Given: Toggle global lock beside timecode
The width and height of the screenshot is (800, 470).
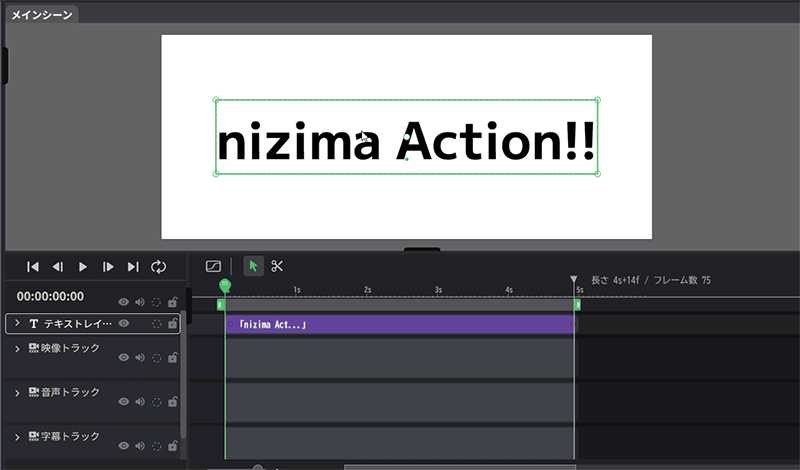Looking at the screenshot, I should (172, 302).
